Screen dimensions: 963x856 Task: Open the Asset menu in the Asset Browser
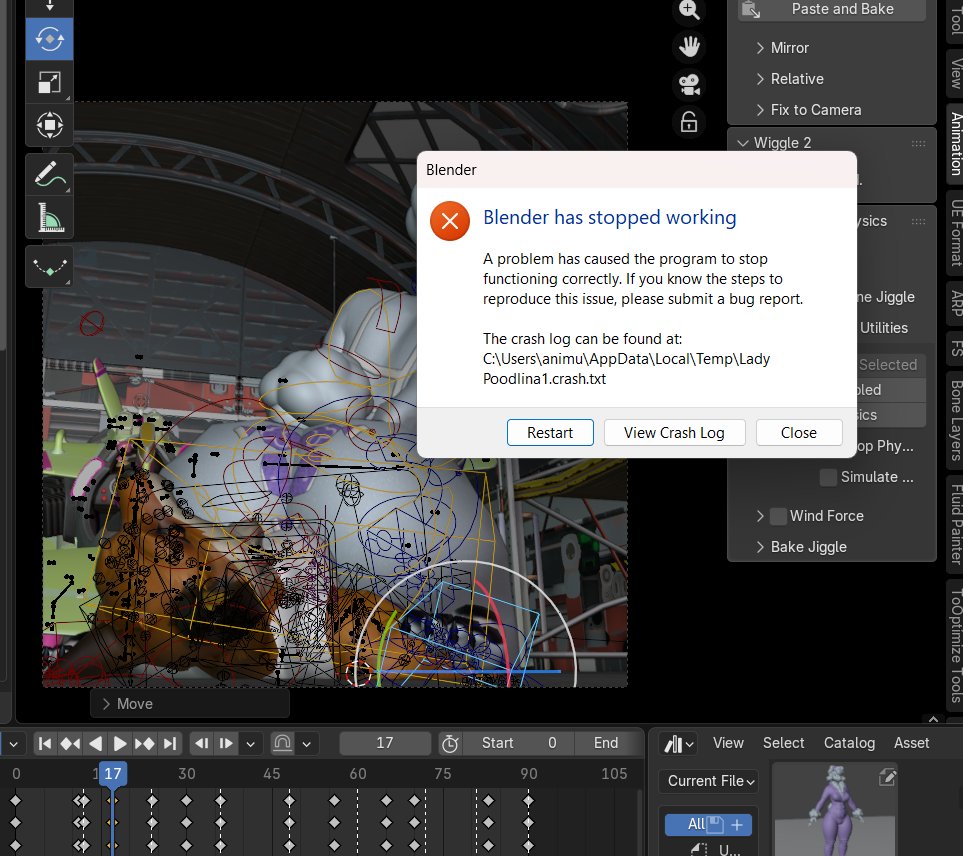coord(911,743)
